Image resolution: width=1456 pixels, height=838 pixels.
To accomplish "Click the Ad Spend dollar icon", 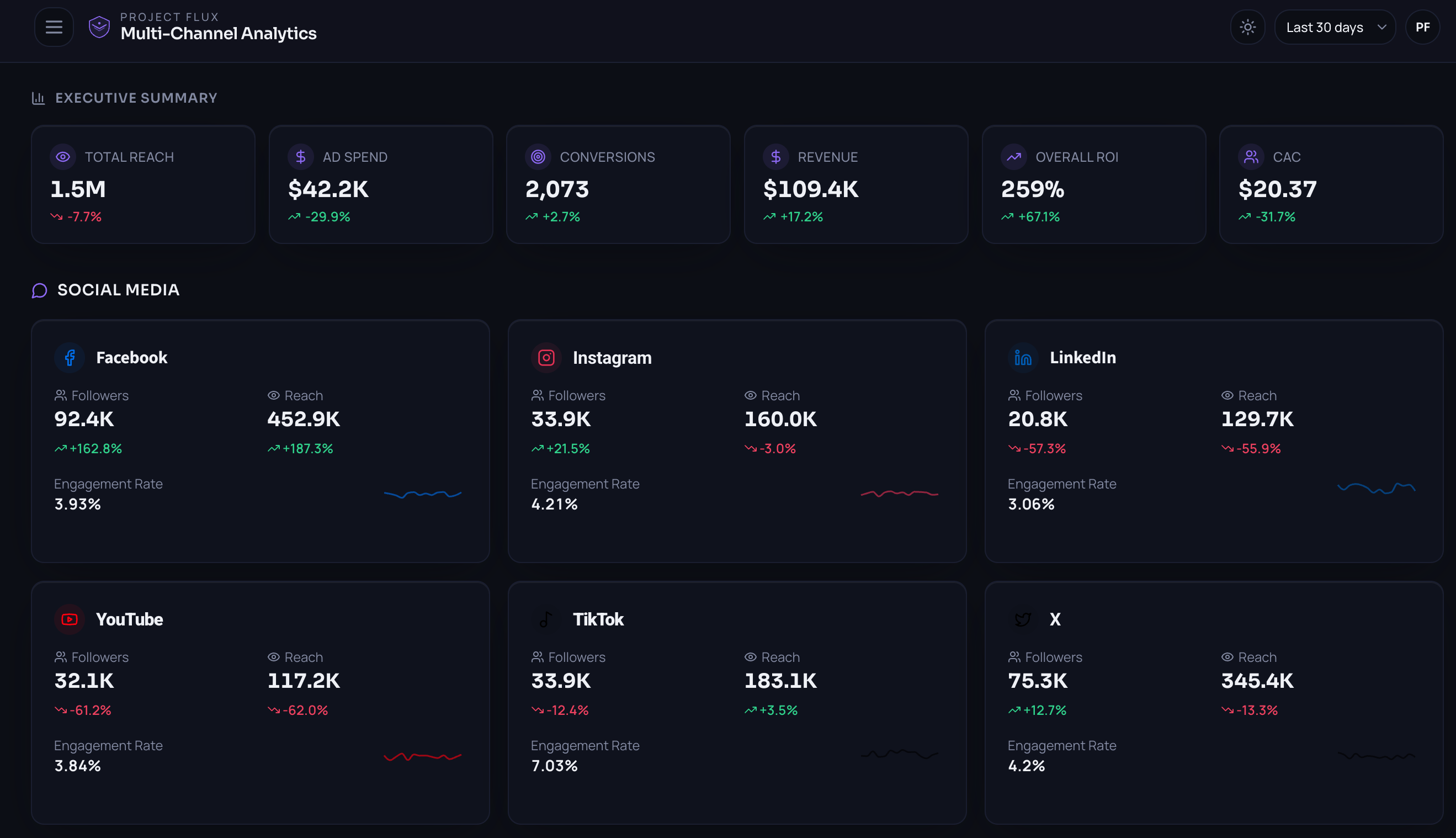I will [x=300, y=157].
